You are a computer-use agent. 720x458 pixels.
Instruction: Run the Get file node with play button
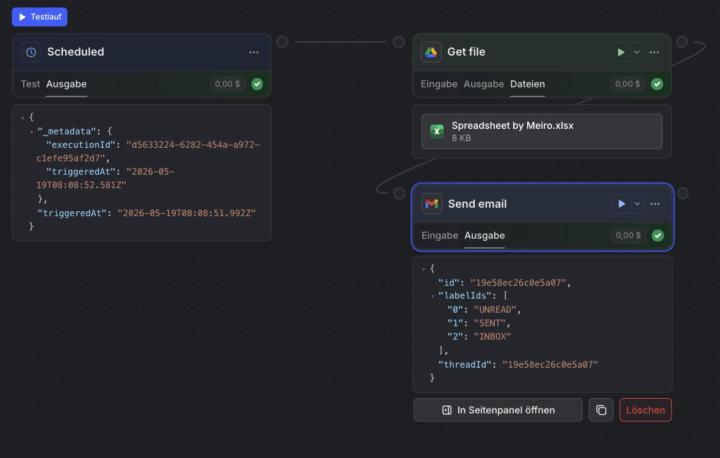coord(621,52)
